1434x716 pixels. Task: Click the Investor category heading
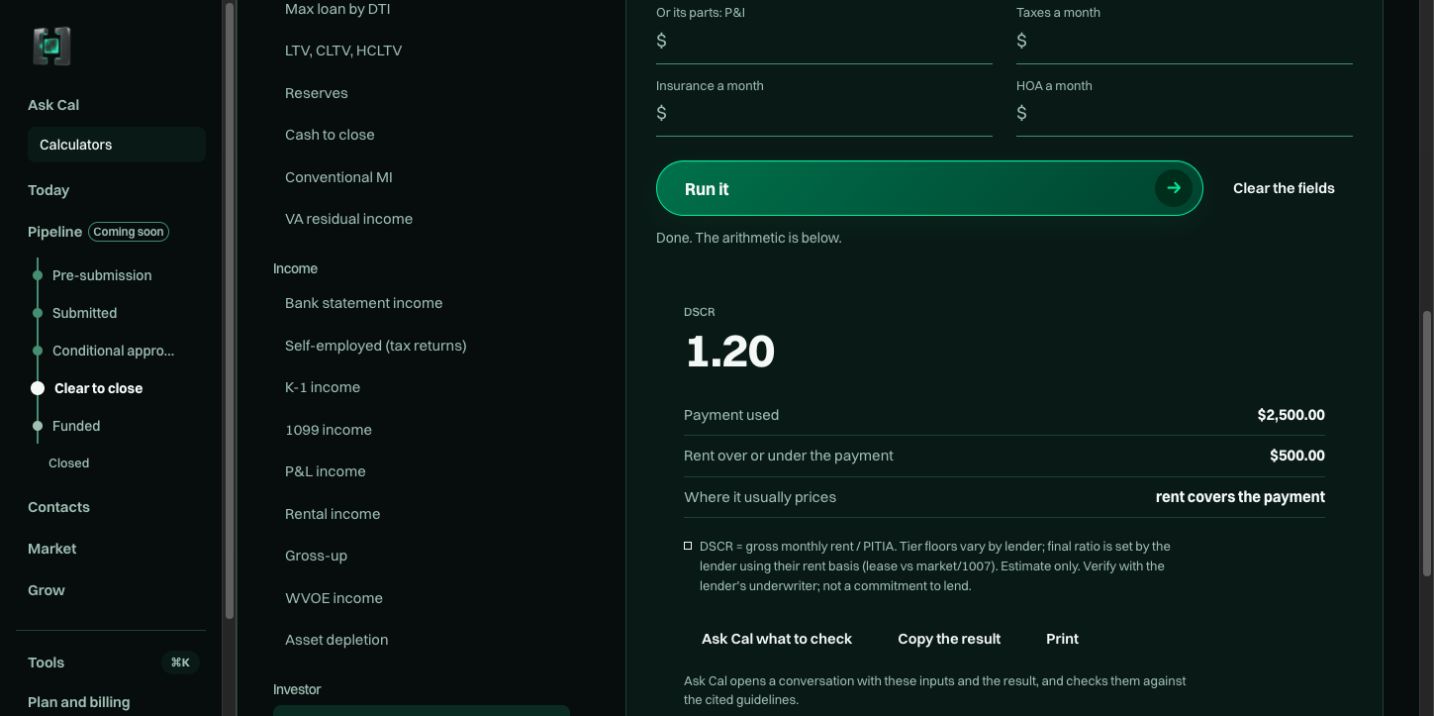click(297, 690)
